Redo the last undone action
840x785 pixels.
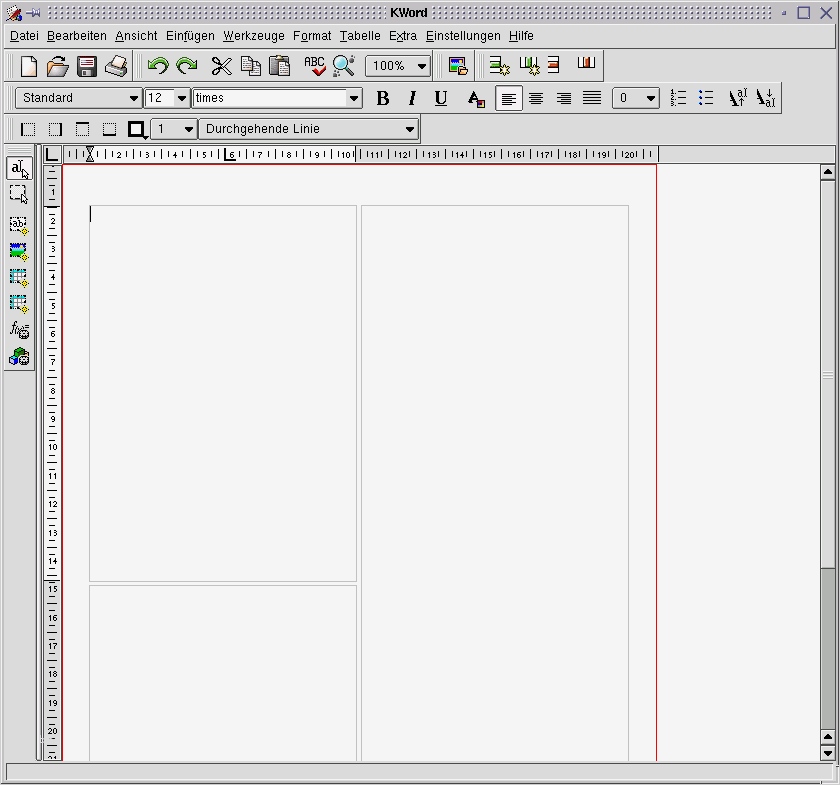(186, 66)
